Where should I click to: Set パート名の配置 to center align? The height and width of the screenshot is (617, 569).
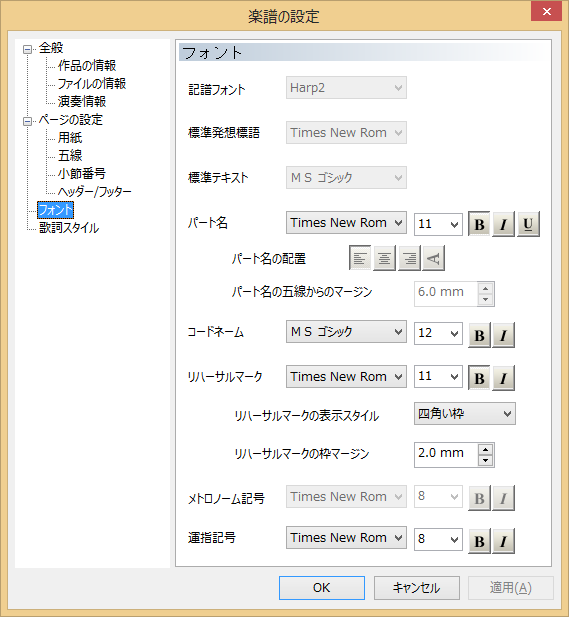pyautogui.click(x=384, y=258)
